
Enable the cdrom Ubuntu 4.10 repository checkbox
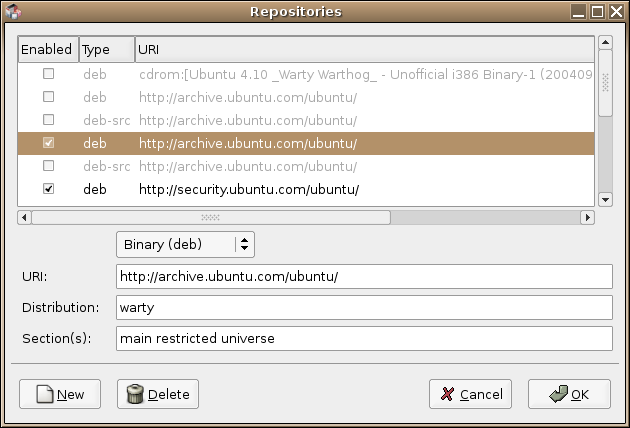[49, 74]
